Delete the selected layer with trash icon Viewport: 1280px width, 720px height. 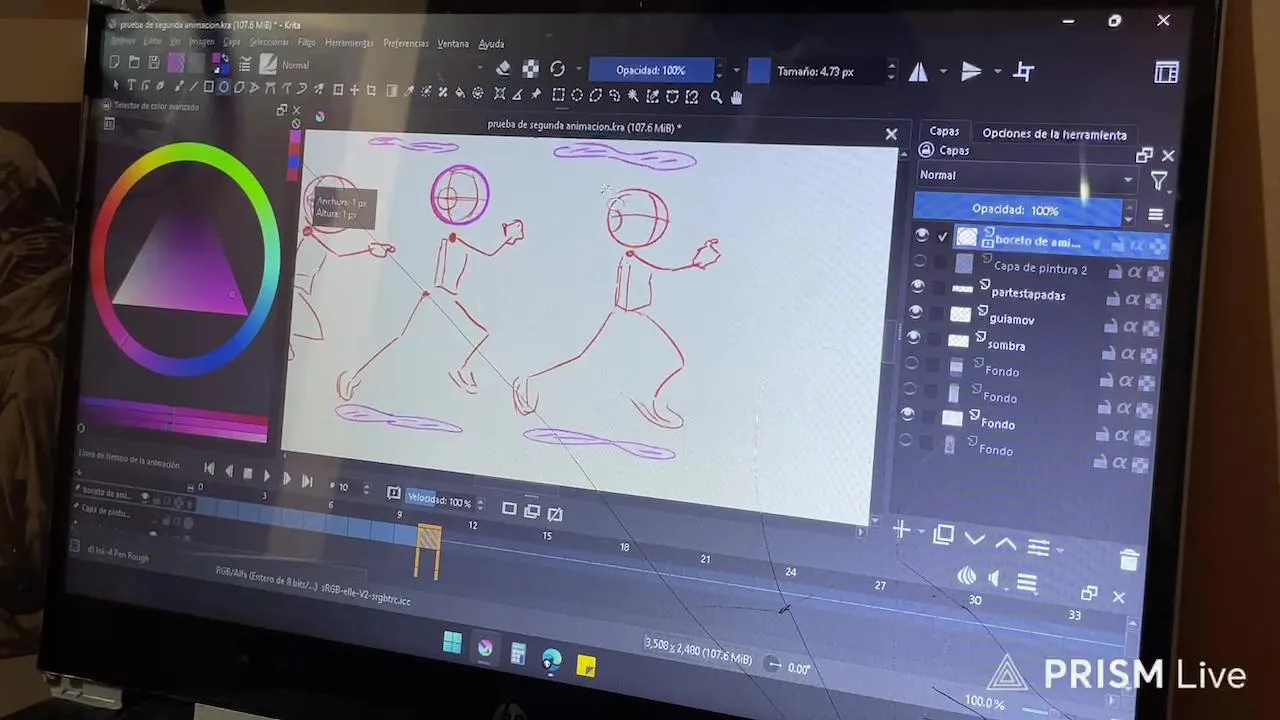[1129, 560]
